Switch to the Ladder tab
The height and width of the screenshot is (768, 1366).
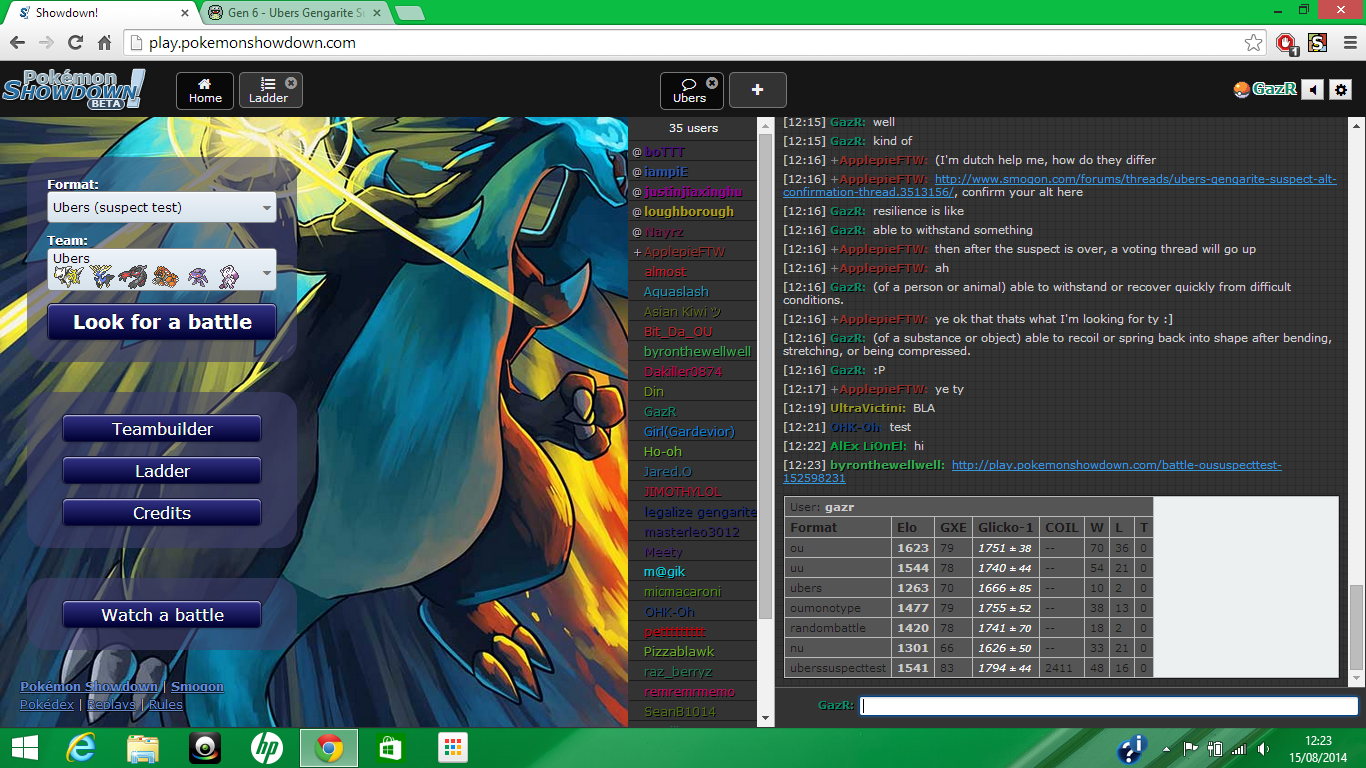pyautogui.click(x=268, y=91)
